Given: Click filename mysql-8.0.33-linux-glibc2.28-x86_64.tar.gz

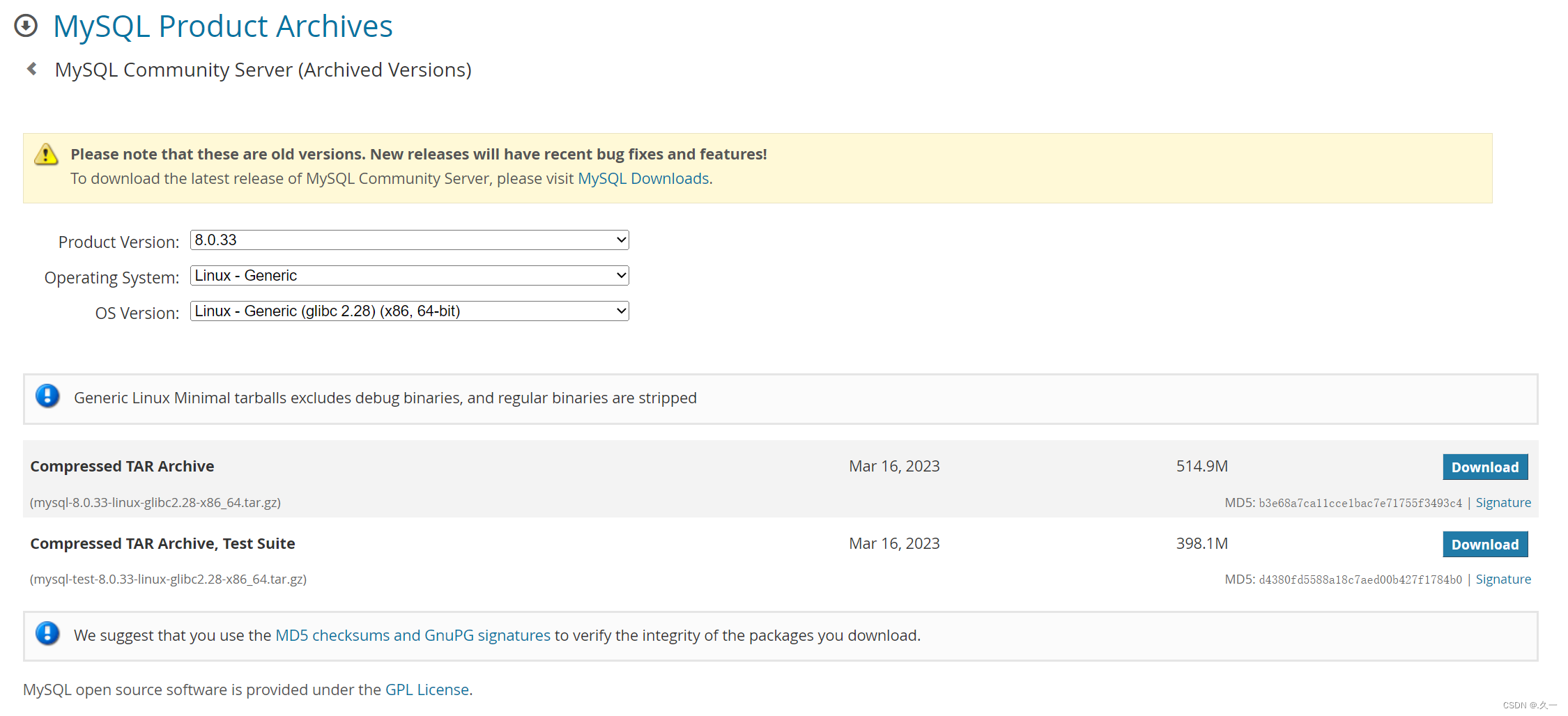Looking at the screenshot, I should [x=155, y=503].
